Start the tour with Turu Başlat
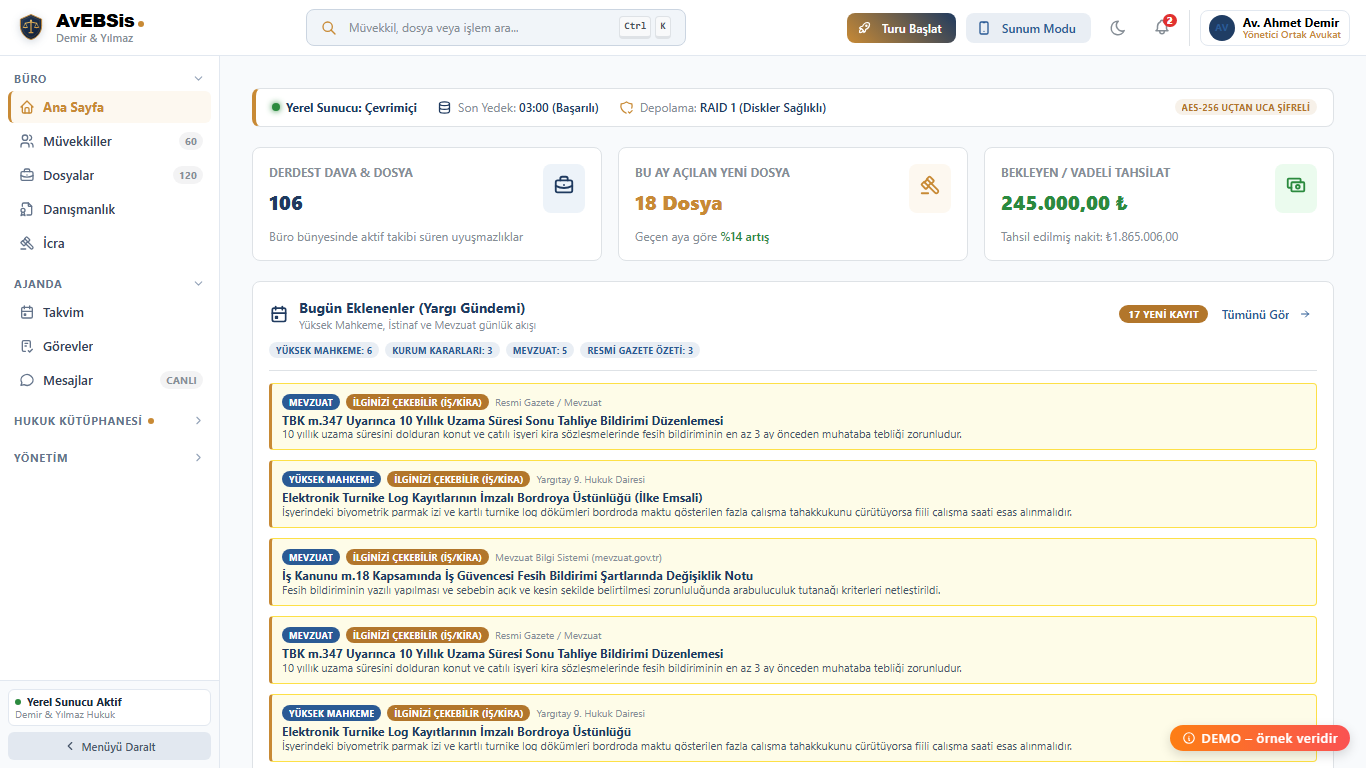1366x768 pixels. point(901,28)
